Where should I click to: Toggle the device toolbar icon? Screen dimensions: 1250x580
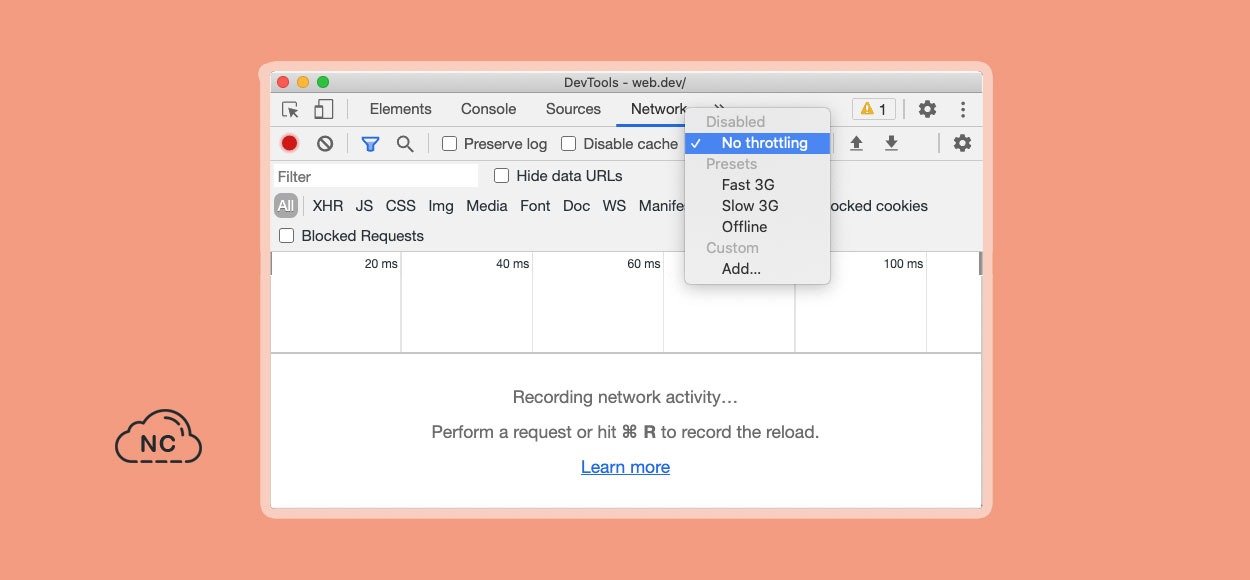coord(323,109)
